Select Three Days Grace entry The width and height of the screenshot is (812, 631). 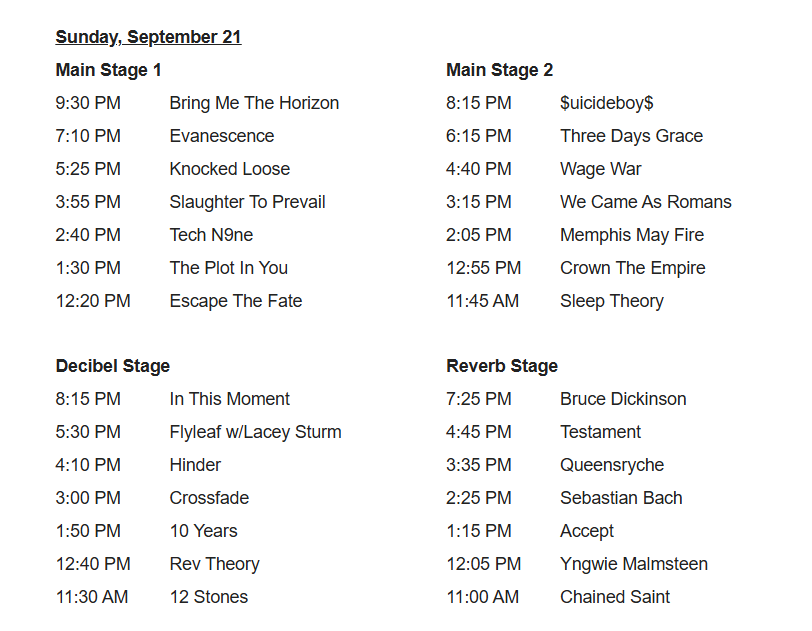(631, 136)
